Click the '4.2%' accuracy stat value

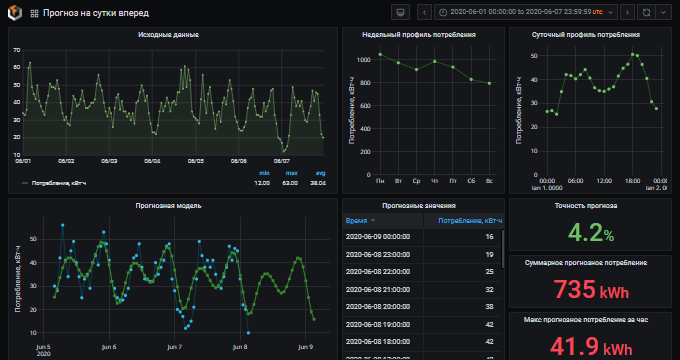click(591, 233)
